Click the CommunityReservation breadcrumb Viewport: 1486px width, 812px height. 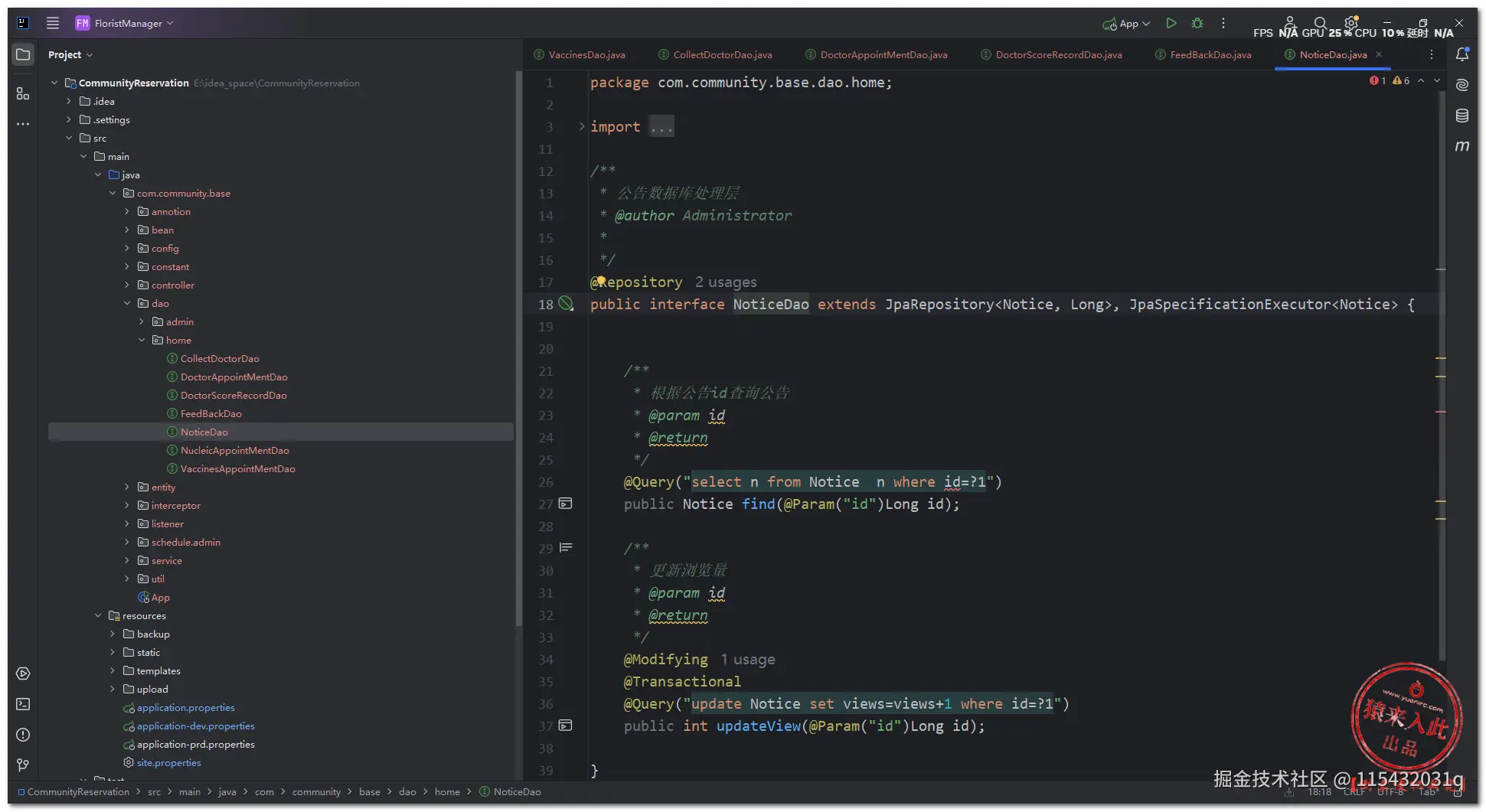pos(73,792)
